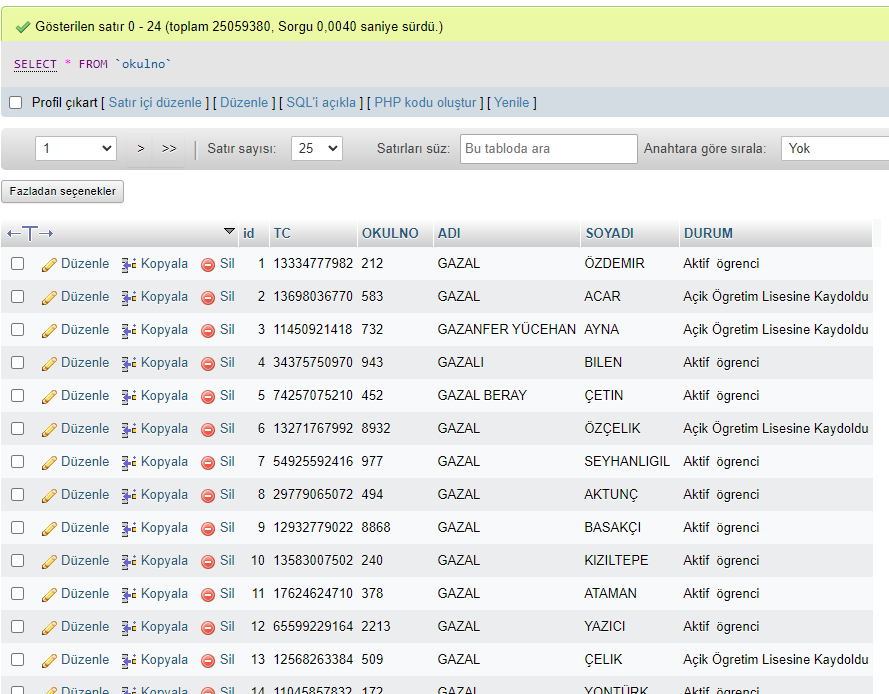Click the Bu tabloda ara filter field
Screen dimensions: 889x694
click(549, 149)
